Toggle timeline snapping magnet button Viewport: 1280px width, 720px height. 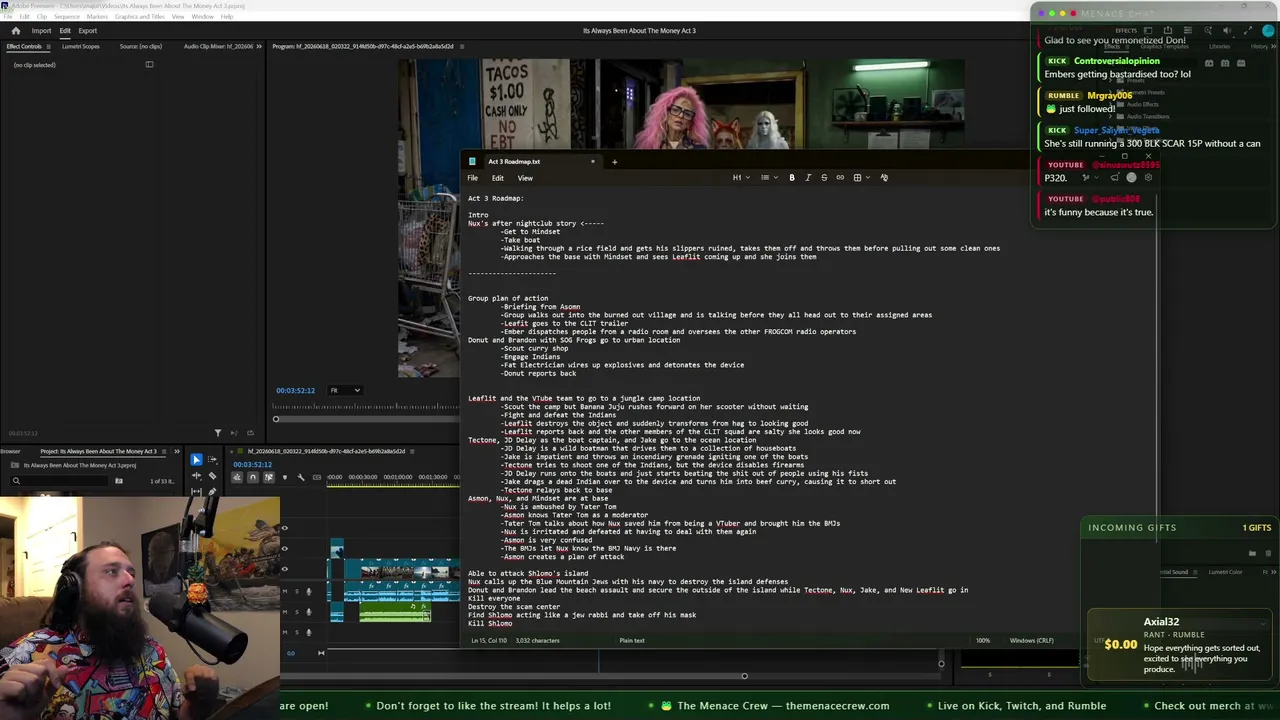point(253,477)
